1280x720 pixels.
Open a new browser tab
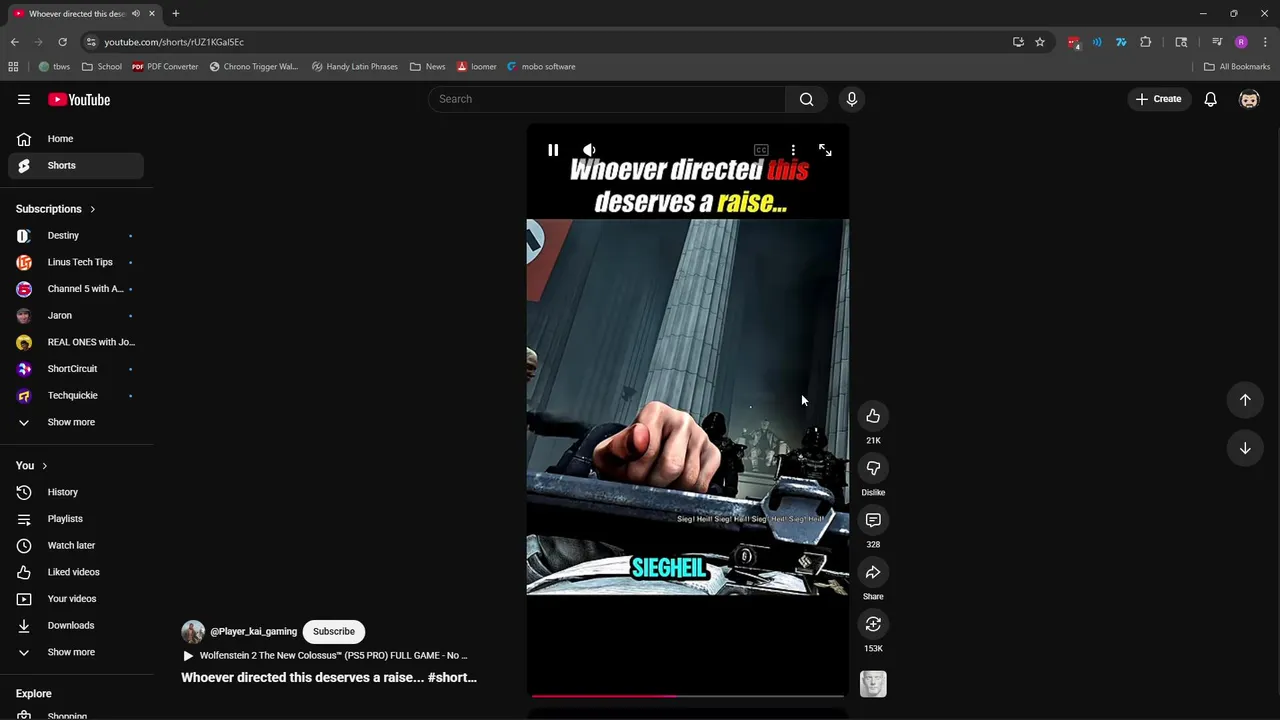tap(175, 14)
